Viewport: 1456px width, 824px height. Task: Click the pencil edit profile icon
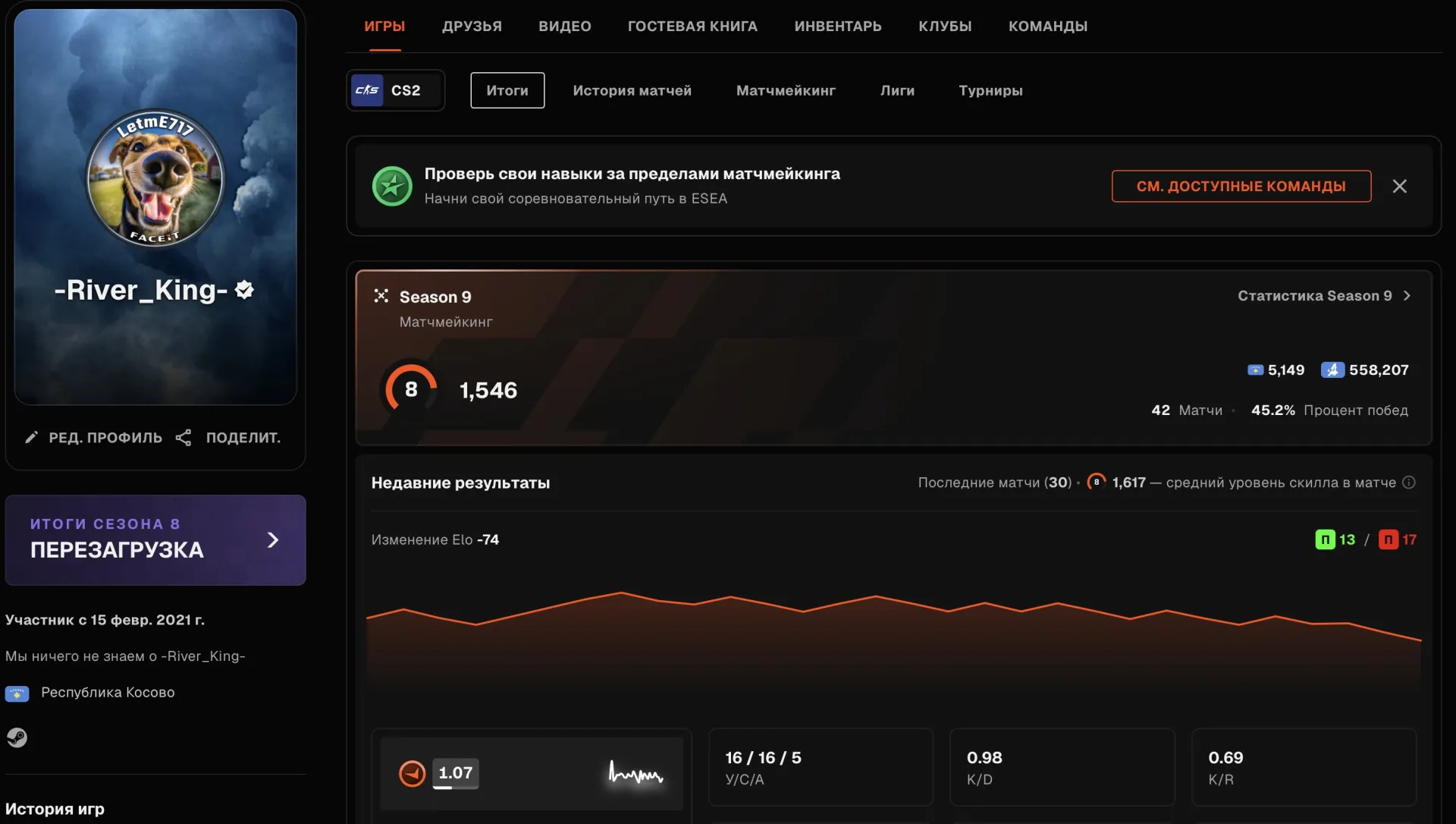pos(31,437)
